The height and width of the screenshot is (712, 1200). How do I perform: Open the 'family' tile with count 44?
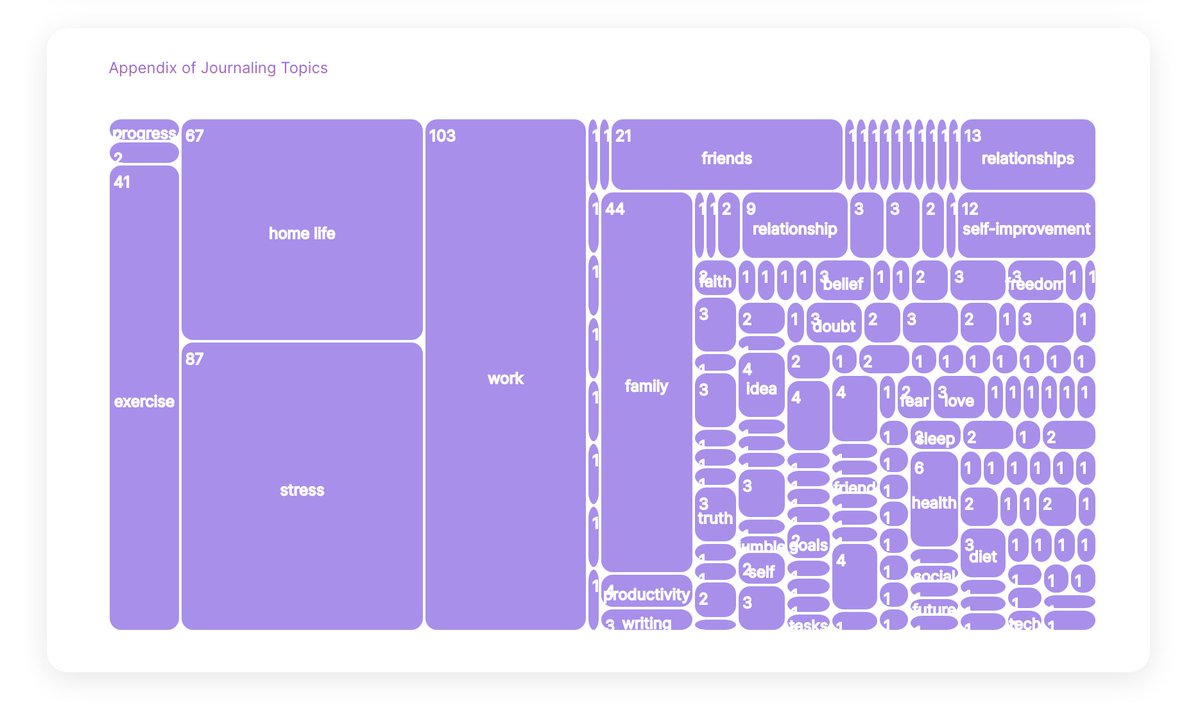tap(646, 382)
